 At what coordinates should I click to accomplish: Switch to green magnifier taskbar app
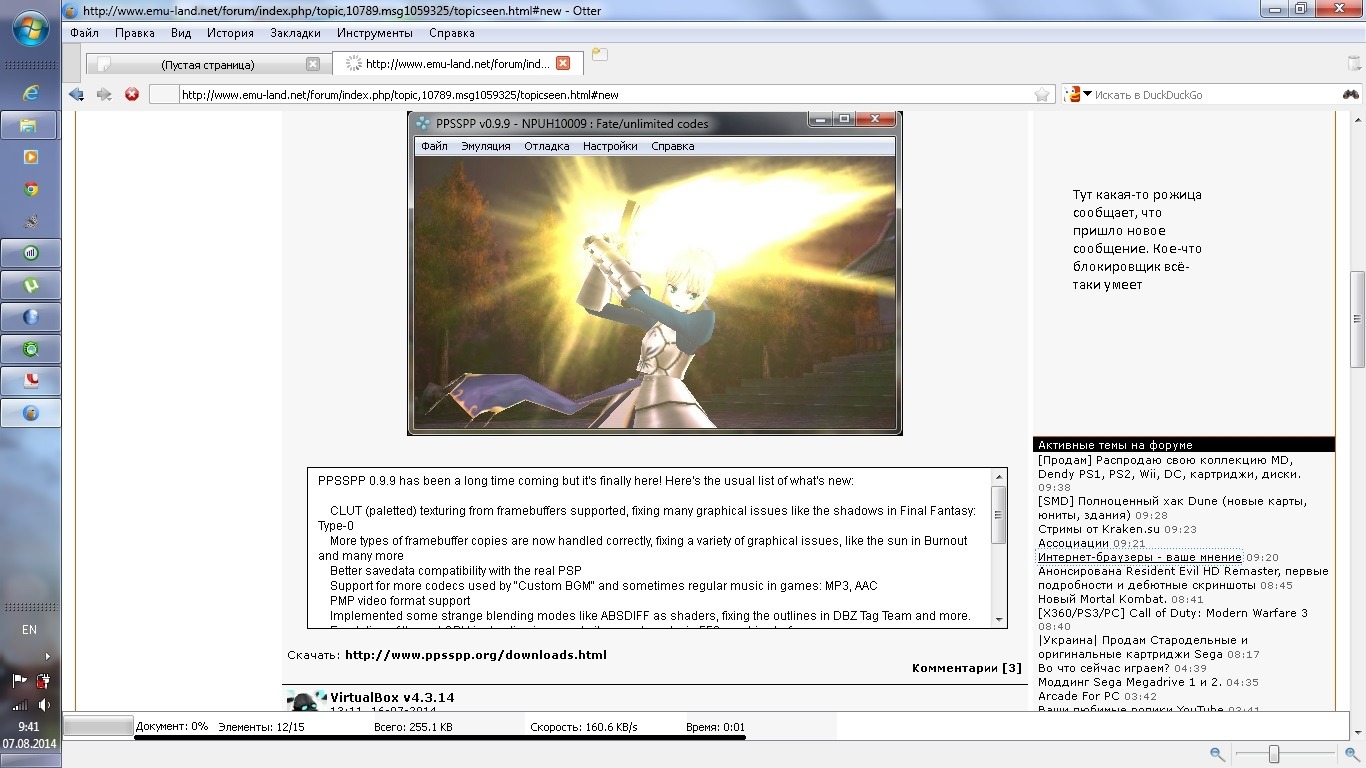tap(31, 349)
